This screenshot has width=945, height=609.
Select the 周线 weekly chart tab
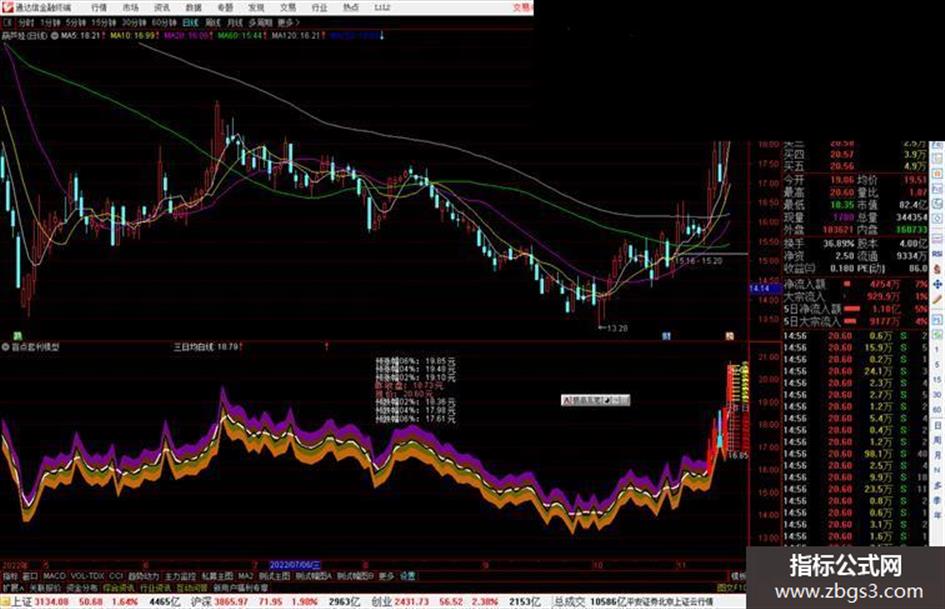point(213,22)
